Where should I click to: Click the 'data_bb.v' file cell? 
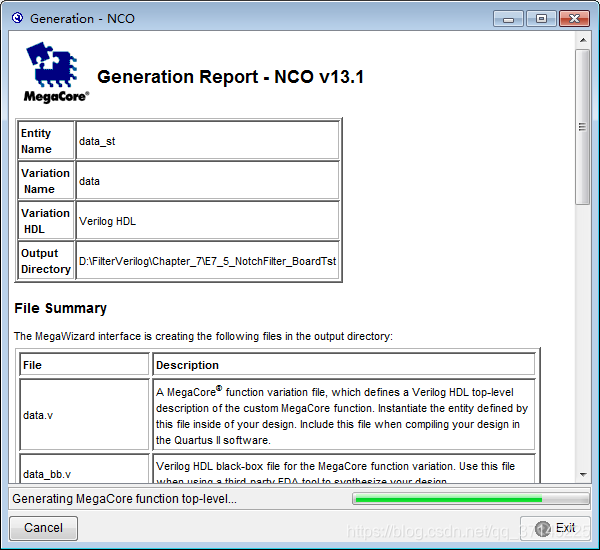(84, 468)
